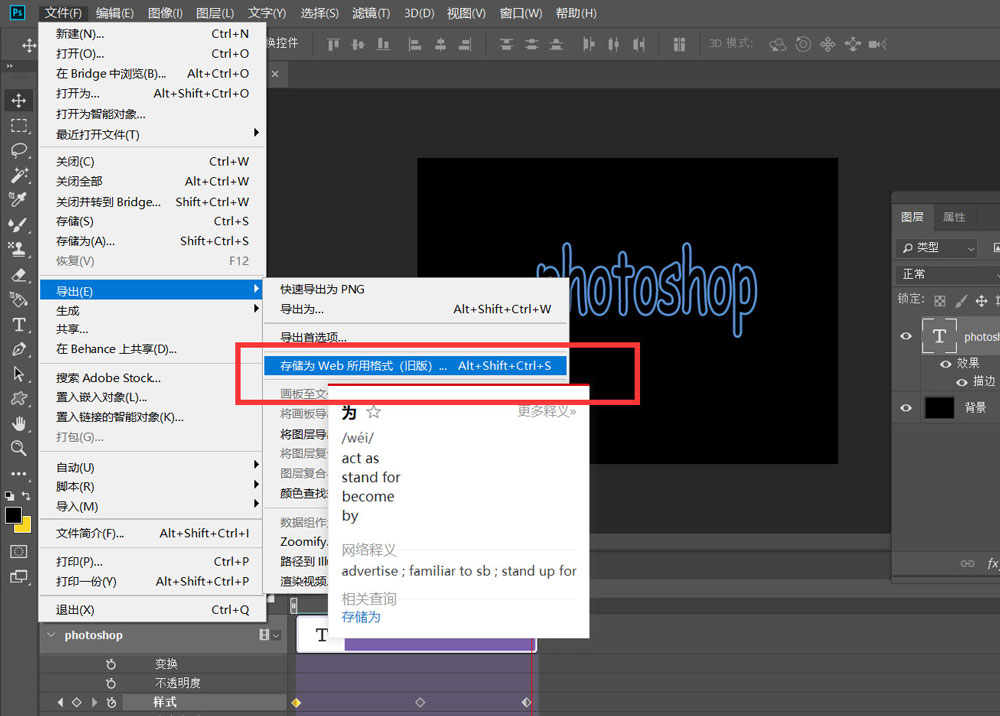The image size is (1000, 716).
Task: Select the Move tool in toolbar
Action: pos(18,100)
